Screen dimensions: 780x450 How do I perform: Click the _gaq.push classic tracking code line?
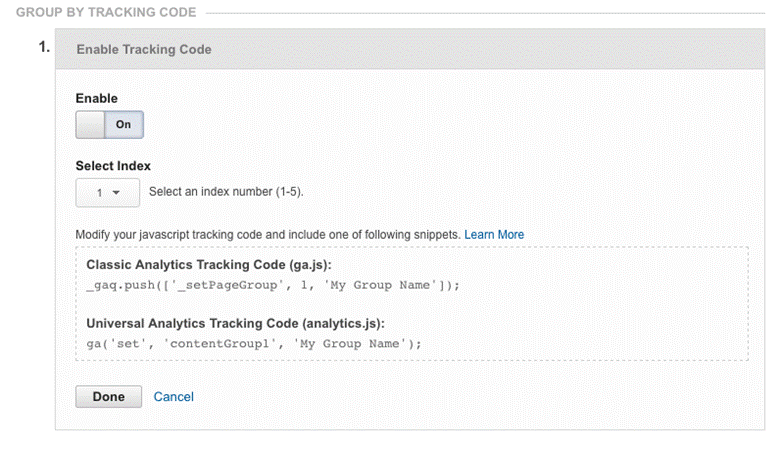point(273,284)
